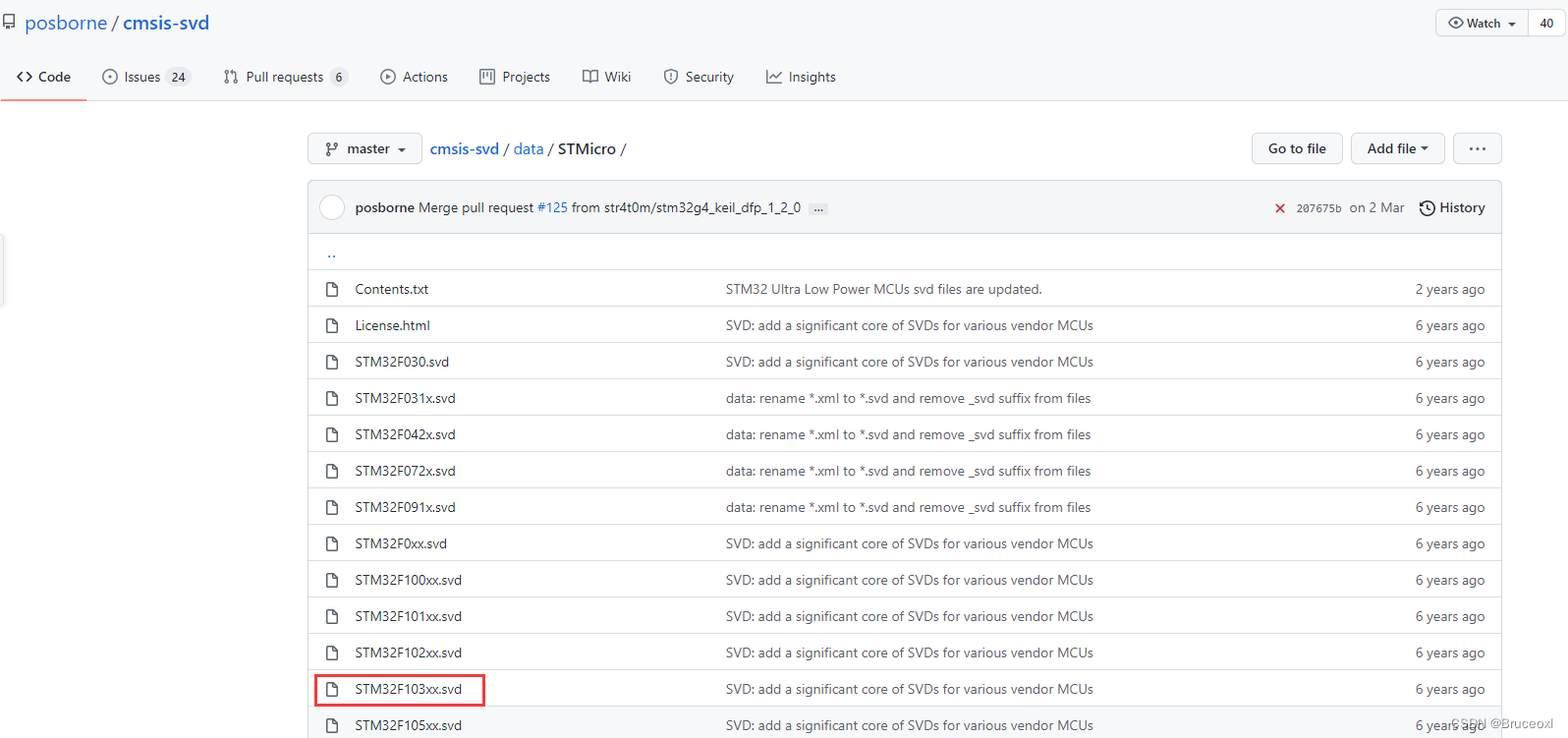
Task: Expand the Add file dropdown
Action: [x=1397, y=148]
